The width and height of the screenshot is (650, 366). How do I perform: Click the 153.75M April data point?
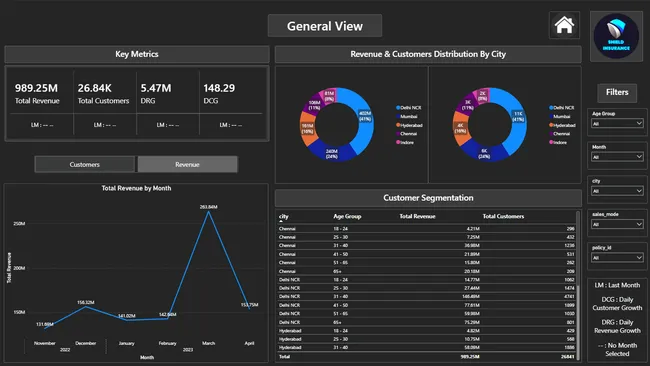point(249,309)
